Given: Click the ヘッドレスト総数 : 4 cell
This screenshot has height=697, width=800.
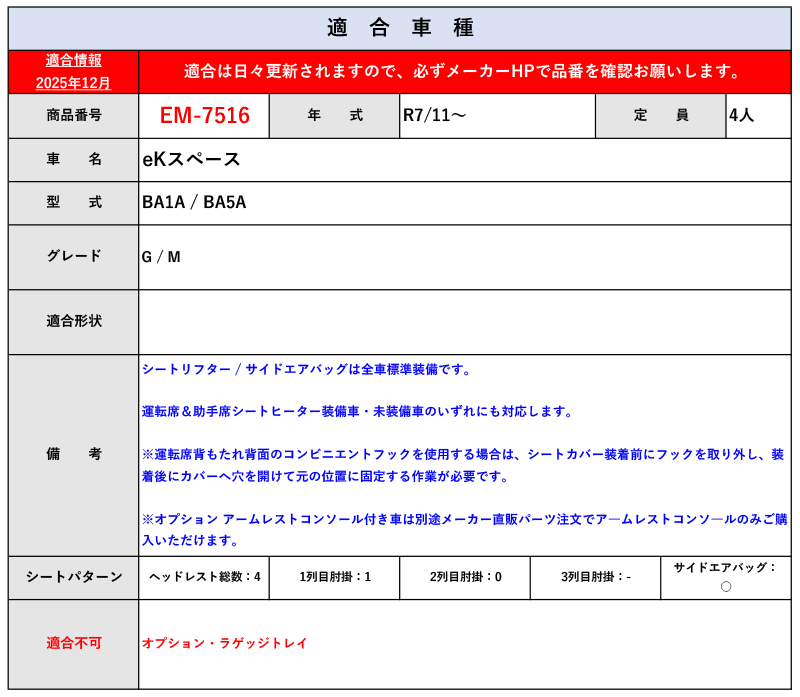Looking at the screenshot, I should coord(204,577).
